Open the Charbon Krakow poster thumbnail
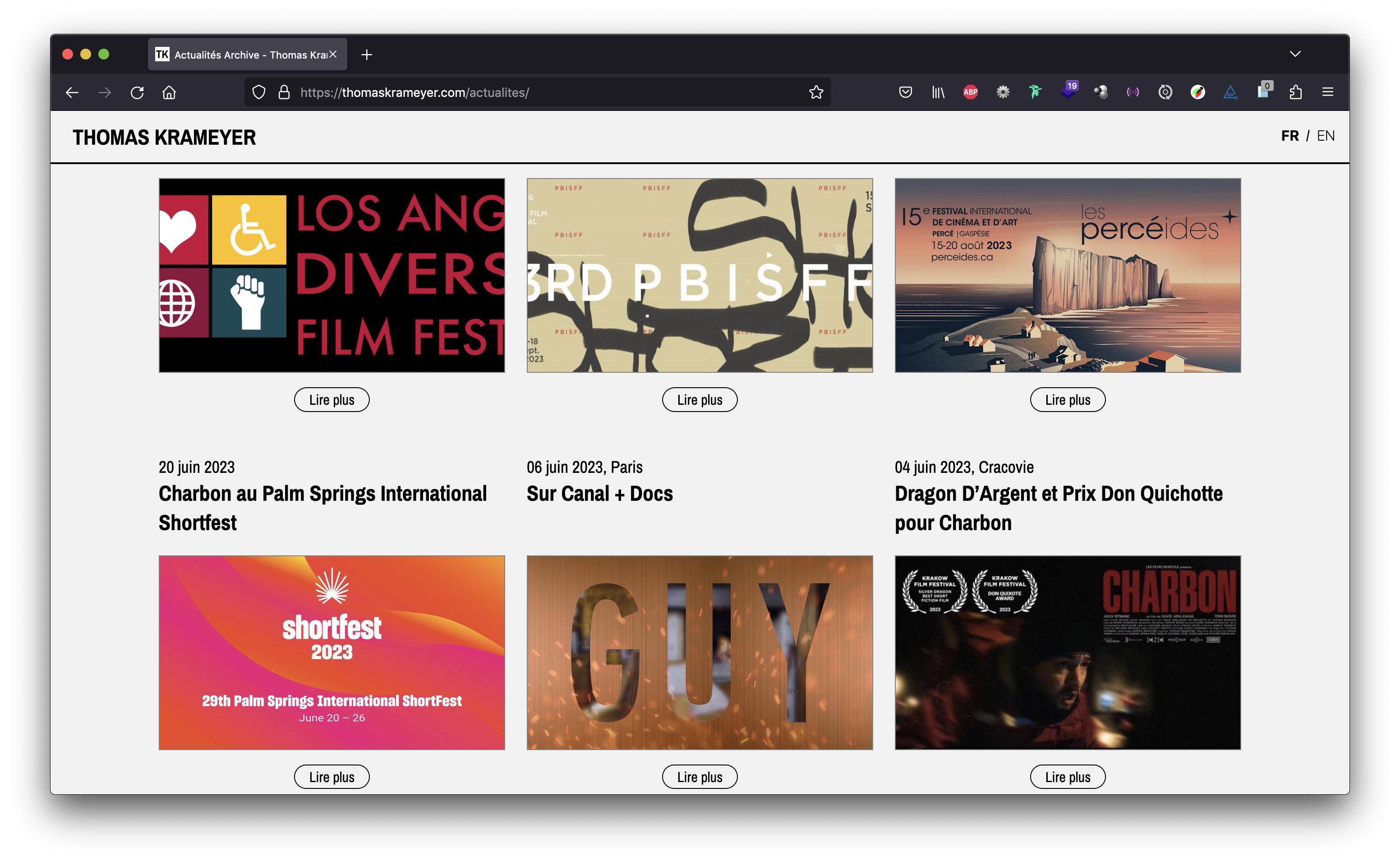Screen dimensions: 1400x861 click(1068, 653)
